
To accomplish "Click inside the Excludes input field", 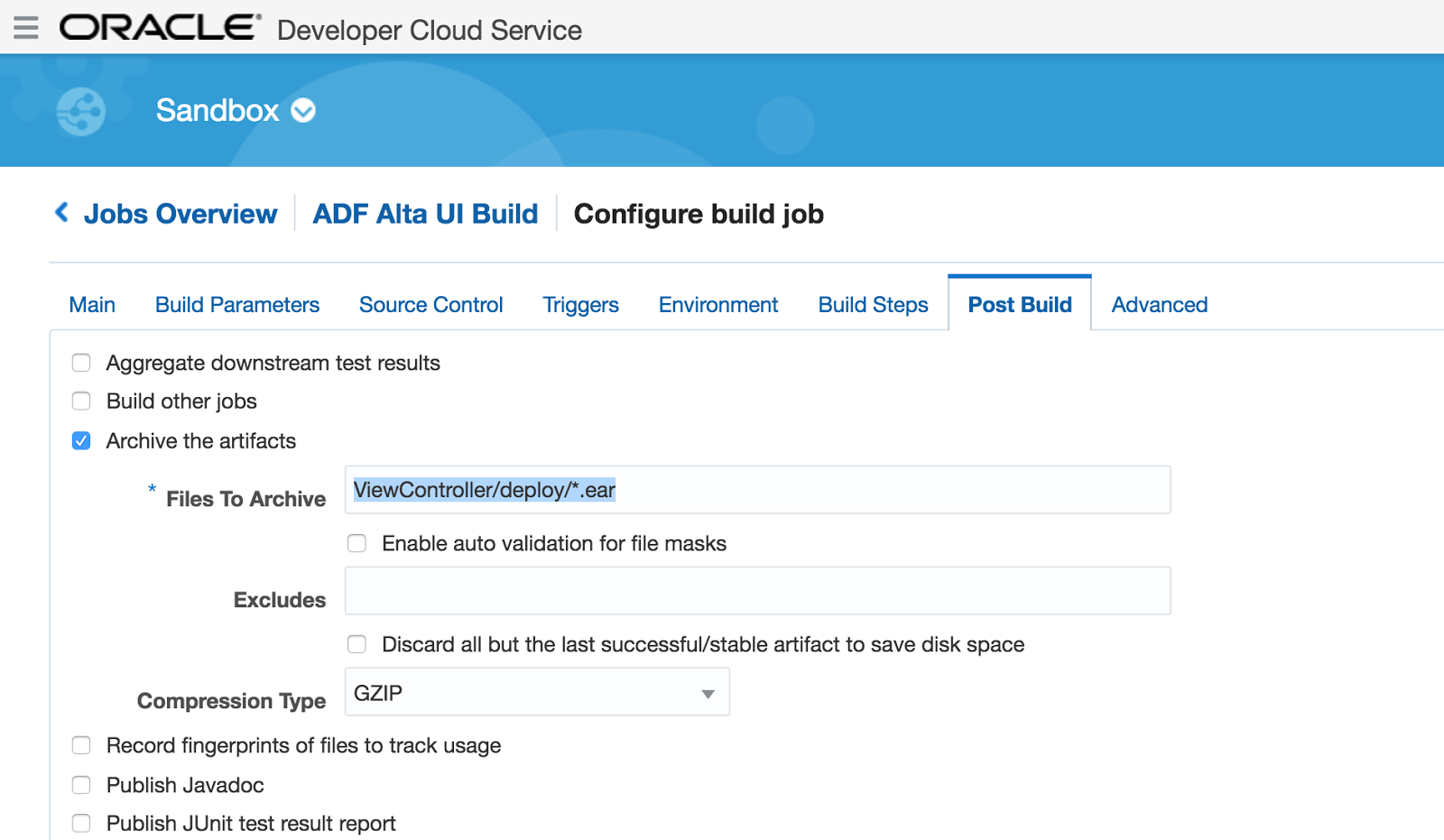I will (756, 590).
